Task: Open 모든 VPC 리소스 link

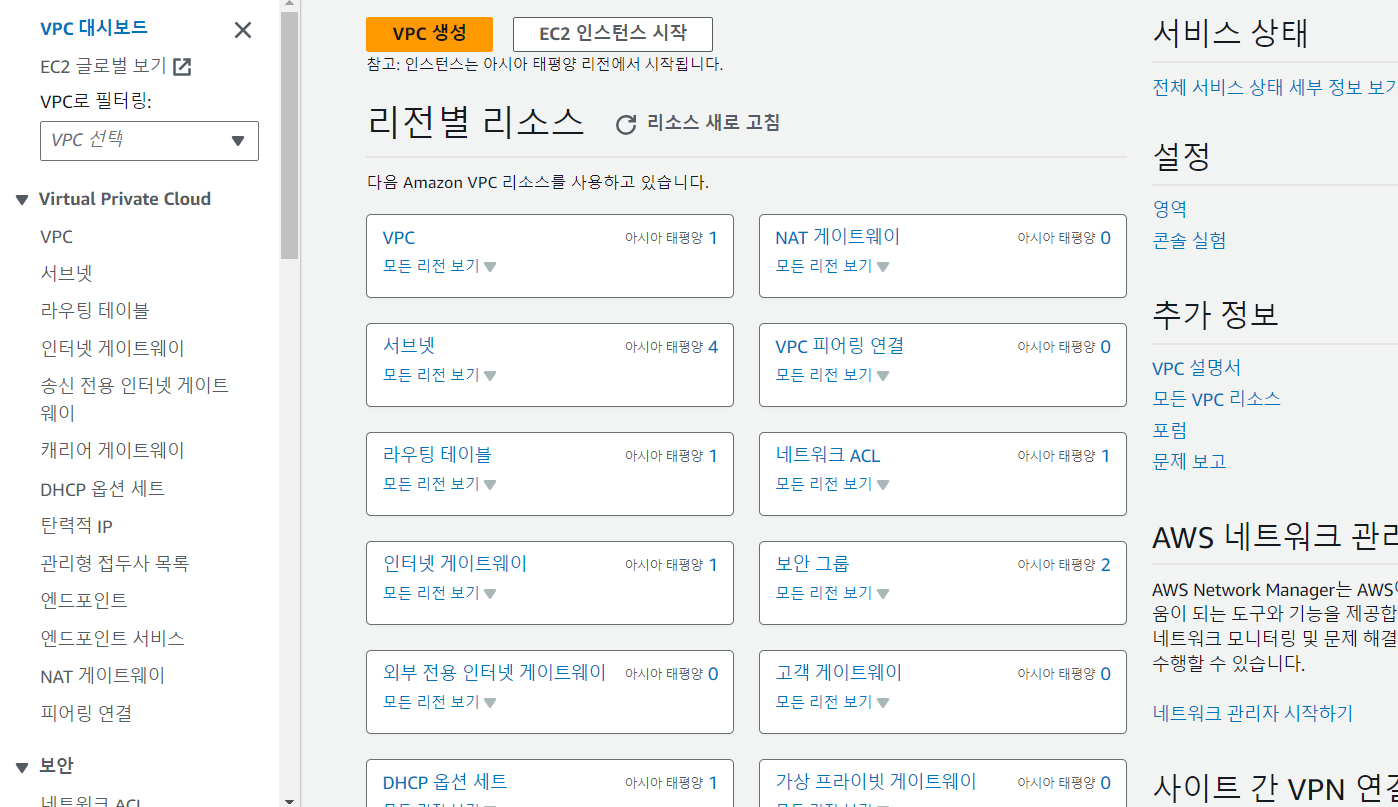Action: (x=1217, y=399)
